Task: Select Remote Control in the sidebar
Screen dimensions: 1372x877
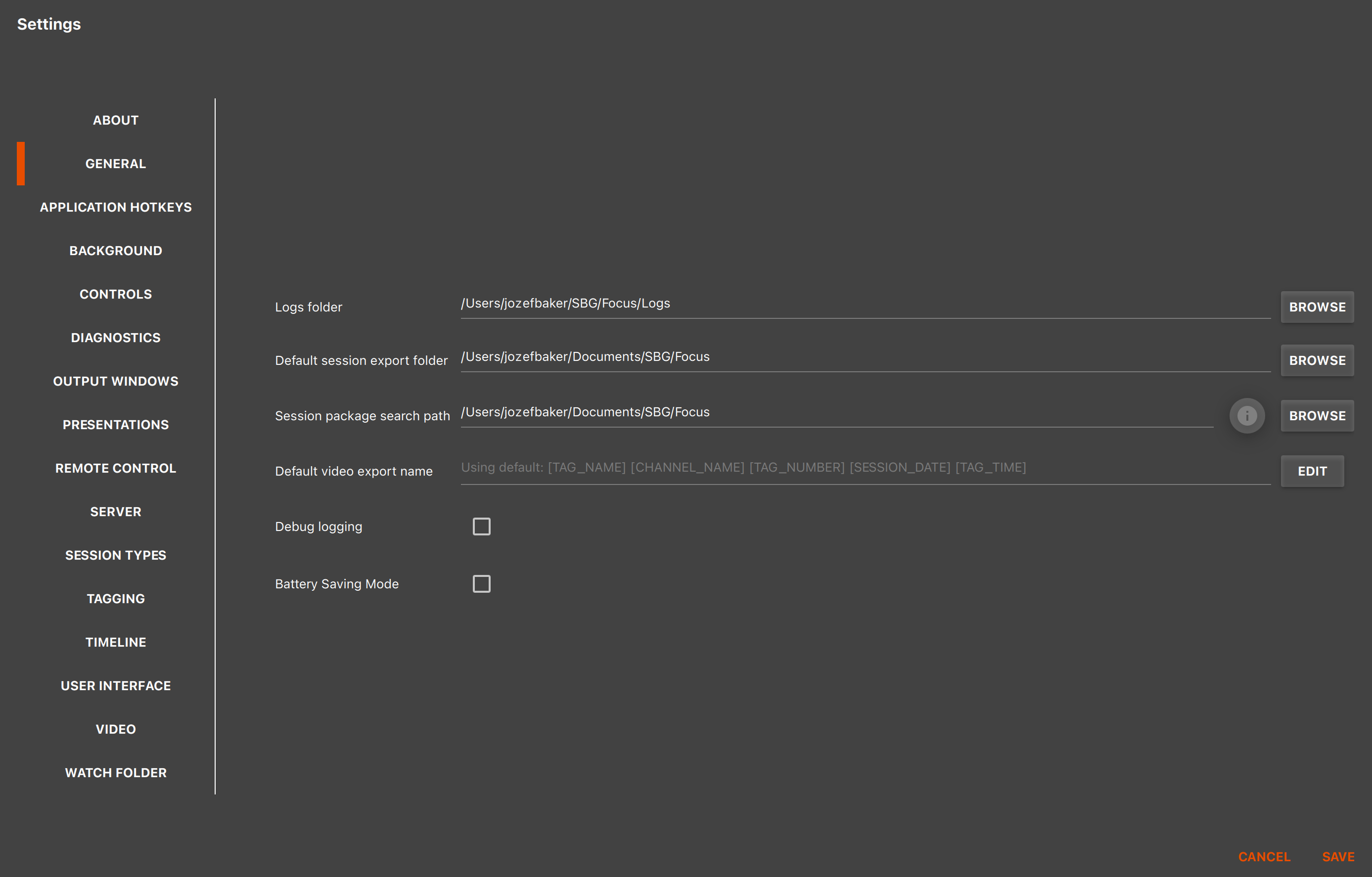Action: point(116,468)
